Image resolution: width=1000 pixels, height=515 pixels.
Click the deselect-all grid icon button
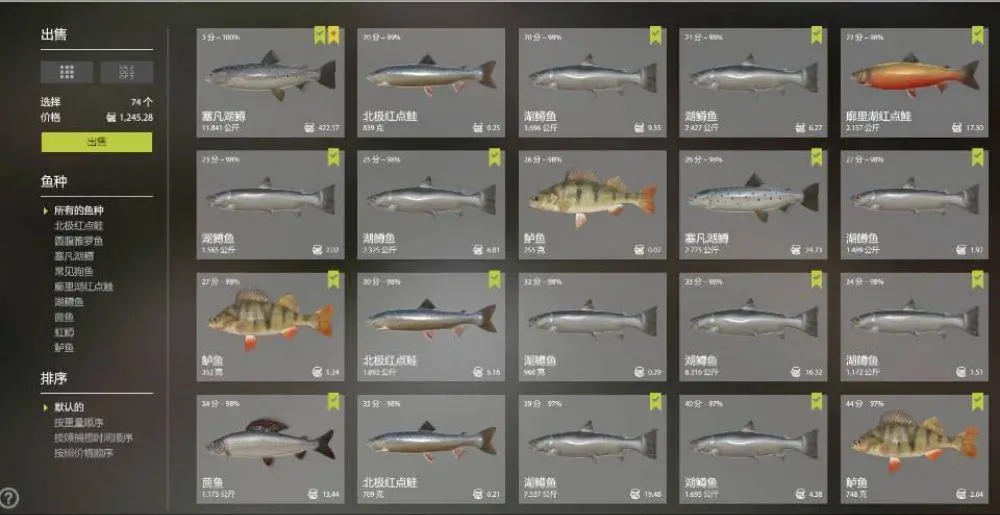point(127,72)
